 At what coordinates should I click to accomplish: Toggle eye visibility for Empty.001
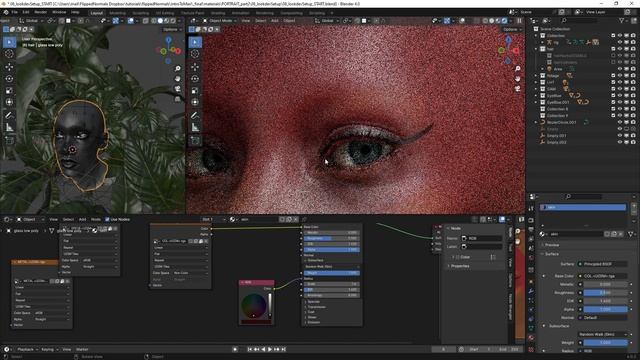coord(620,136)
